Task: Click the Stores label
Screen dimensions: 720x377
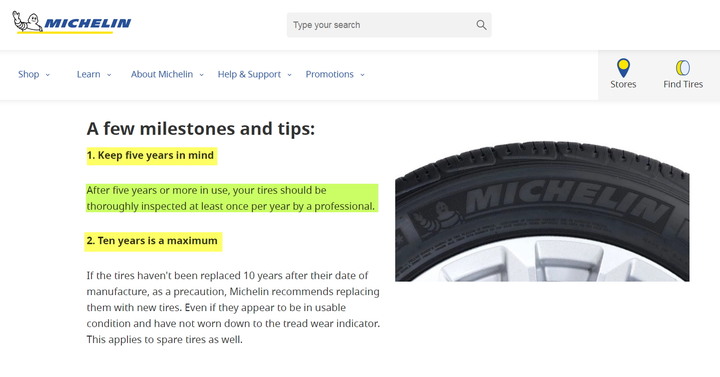Action: (x=623, y=84)
